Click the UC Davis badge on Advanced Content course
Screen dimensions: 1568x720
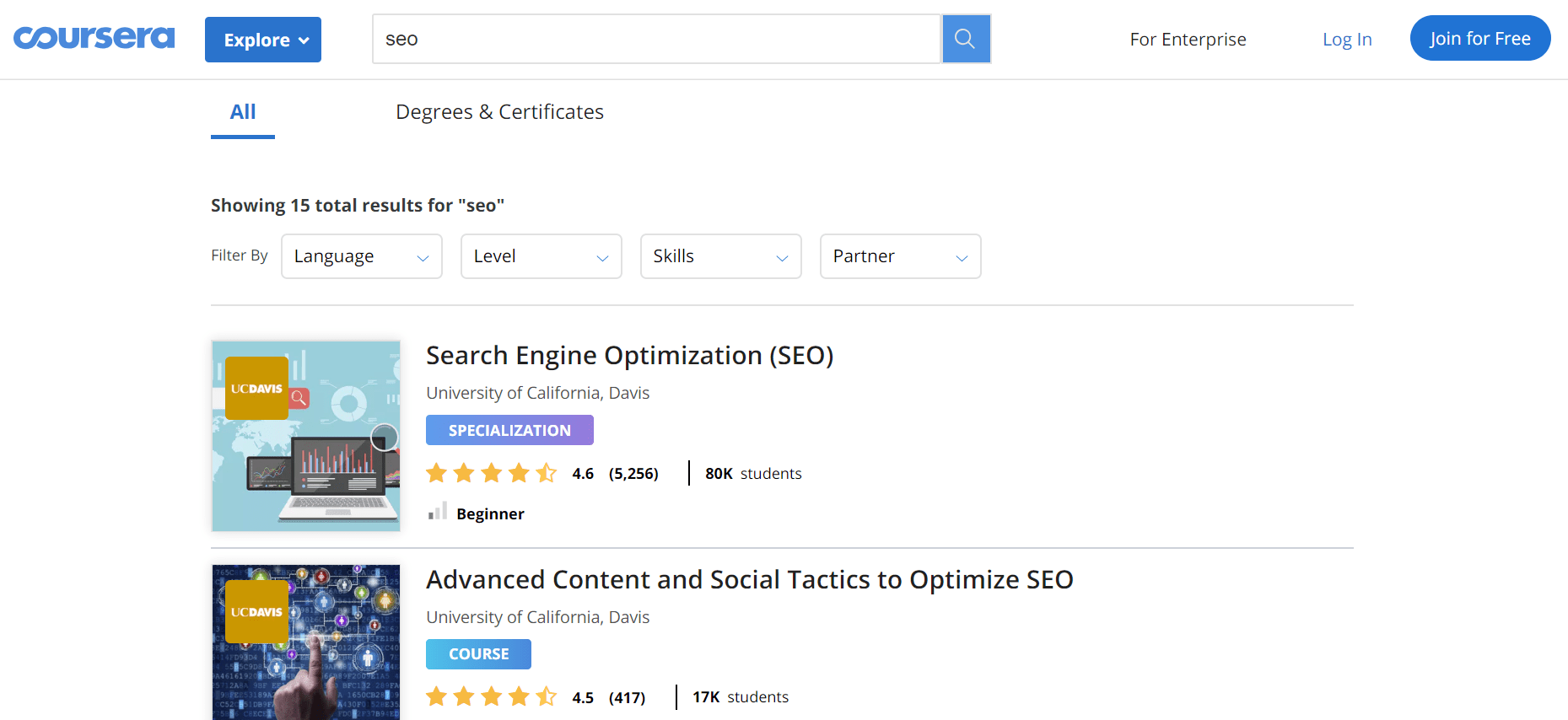256,612
